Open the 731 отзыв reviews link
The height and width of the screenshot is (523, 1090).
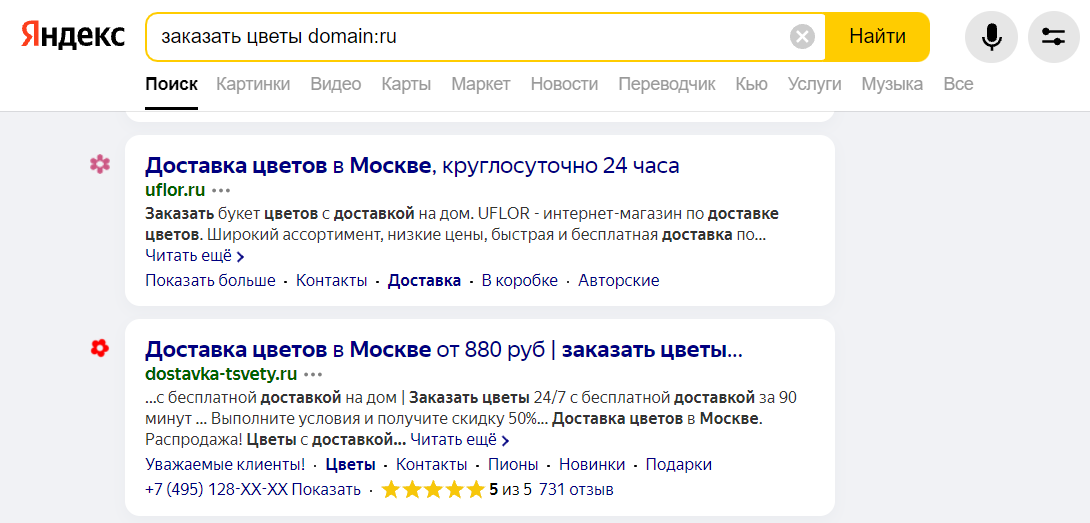576,490
